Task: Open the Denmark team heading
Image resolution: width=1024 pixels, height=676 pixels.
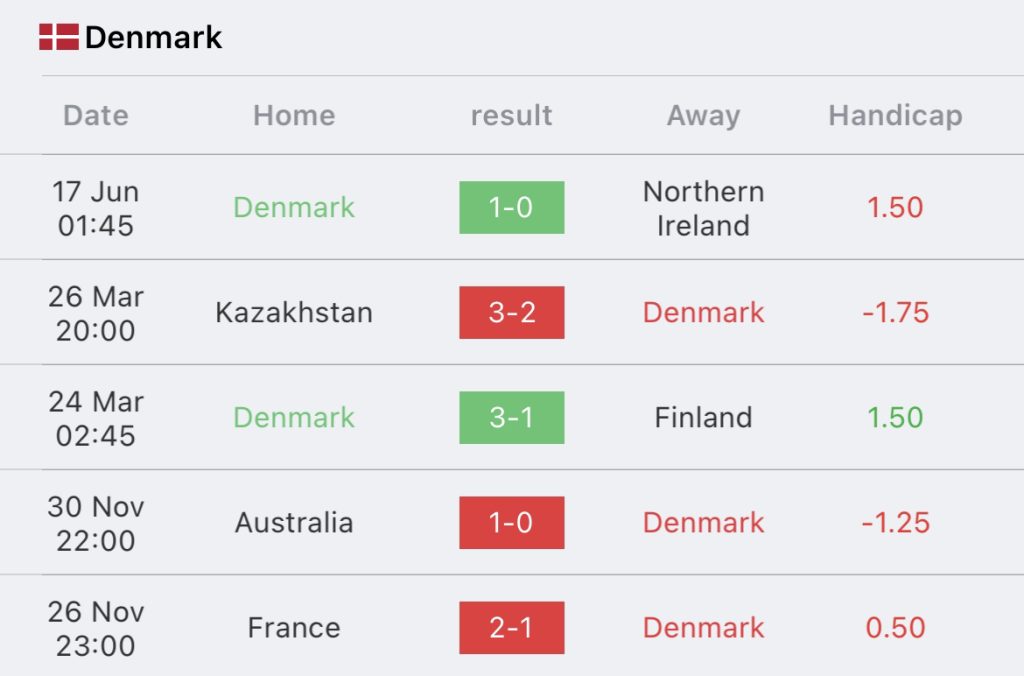Action: pos(153,37)
